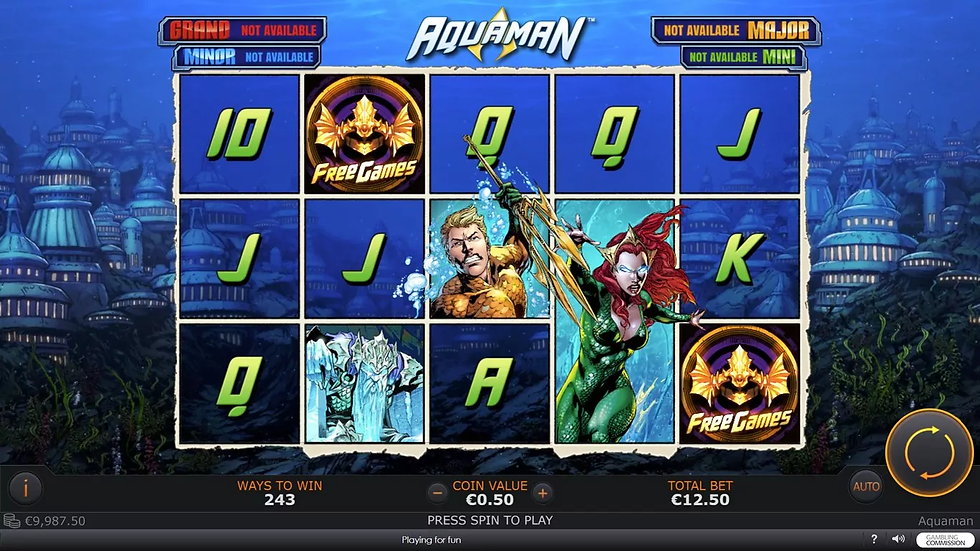The image size is (980, 551).
Task: Click the coin stack balance icon
Action: click(11, 520)
